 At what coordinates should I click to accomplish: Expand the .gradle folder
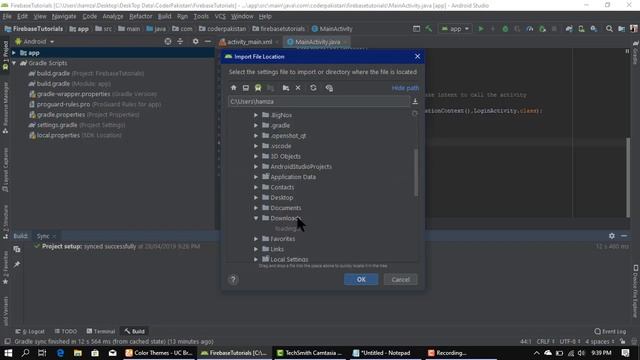point(256,125)
